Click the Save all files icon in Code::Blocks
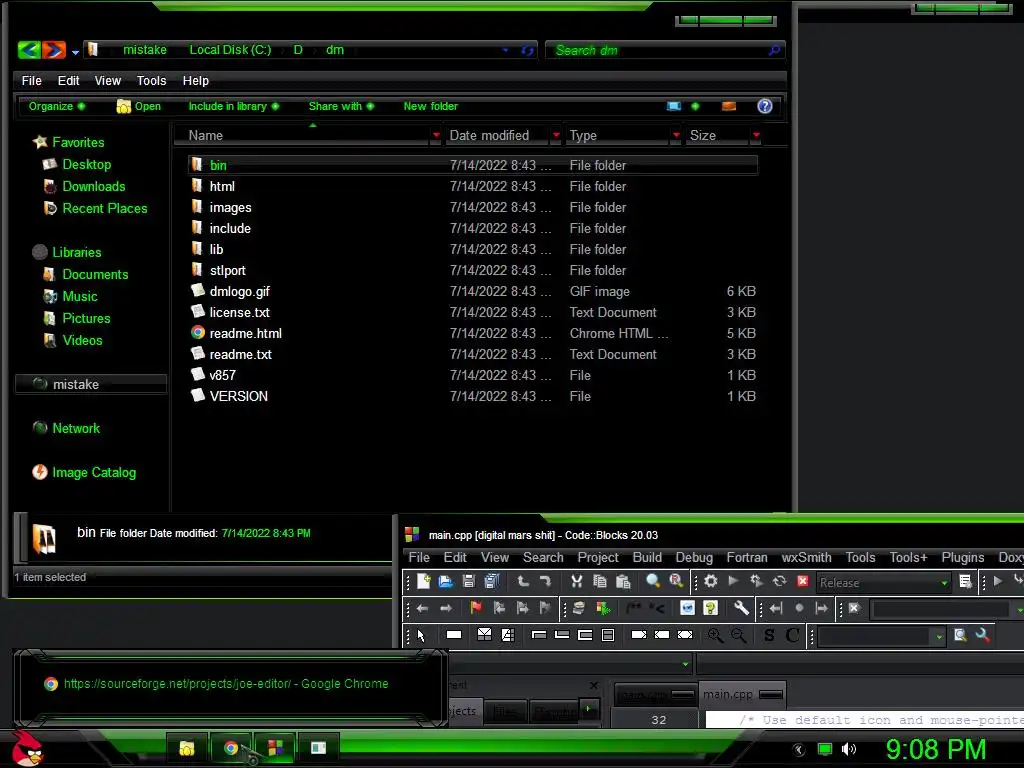1024x768 pixels. tap(491, 581)
